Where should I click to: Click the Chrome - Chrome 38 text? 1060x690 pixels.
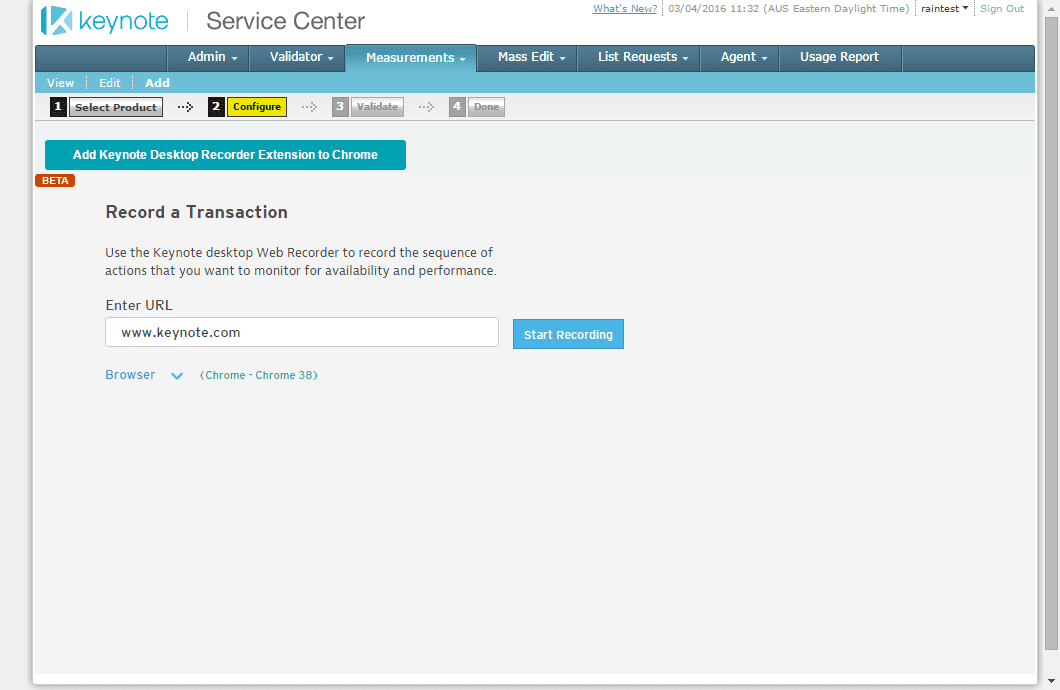[x=258, y=375]
